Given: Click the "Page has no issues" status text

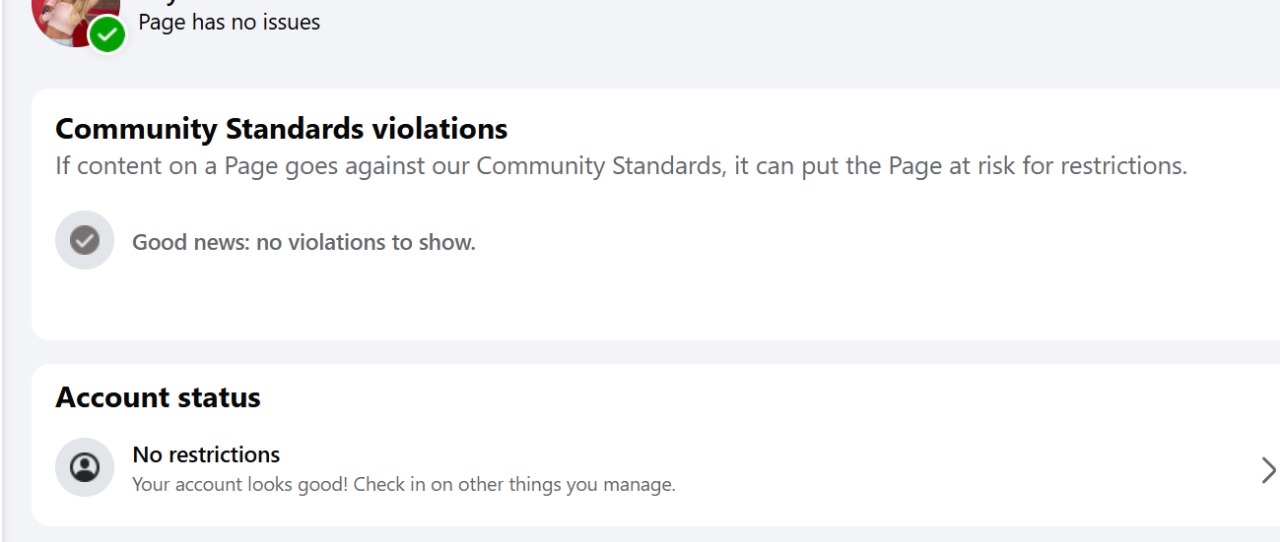Looking at the screenshot, I should 229,22.
